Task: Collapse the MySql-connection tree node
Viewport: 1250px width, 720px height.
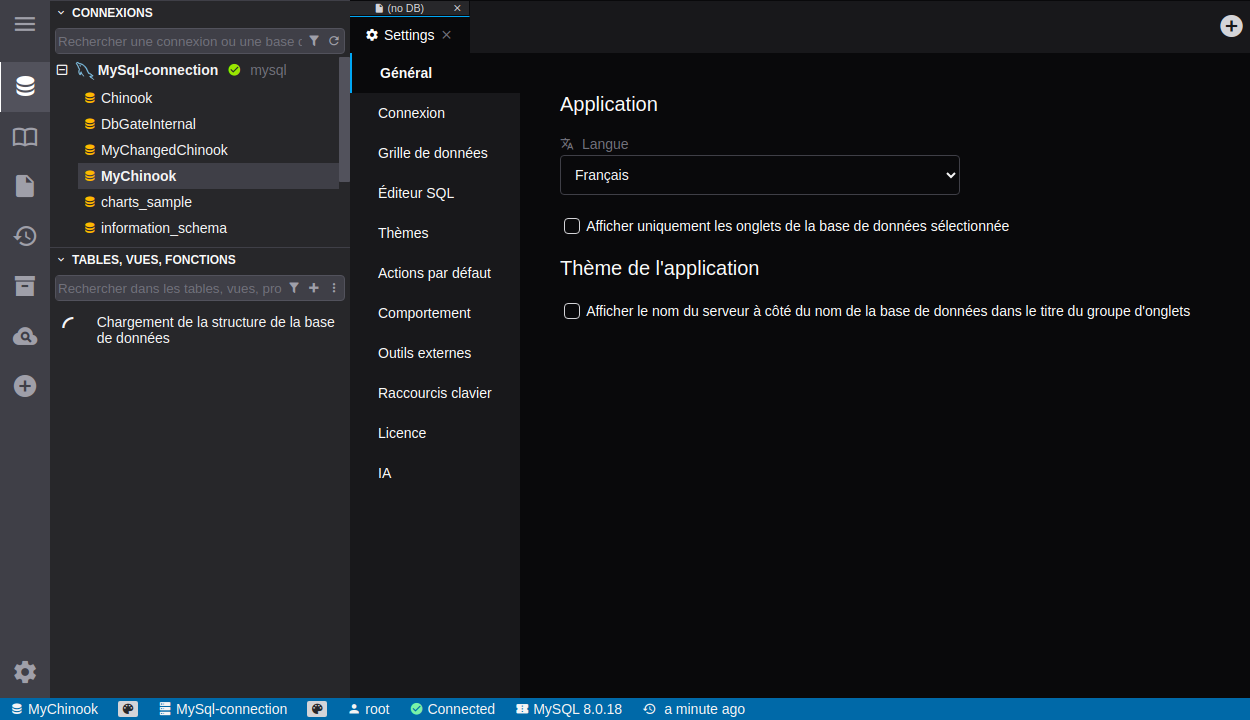Action: [x=62, y=70]
